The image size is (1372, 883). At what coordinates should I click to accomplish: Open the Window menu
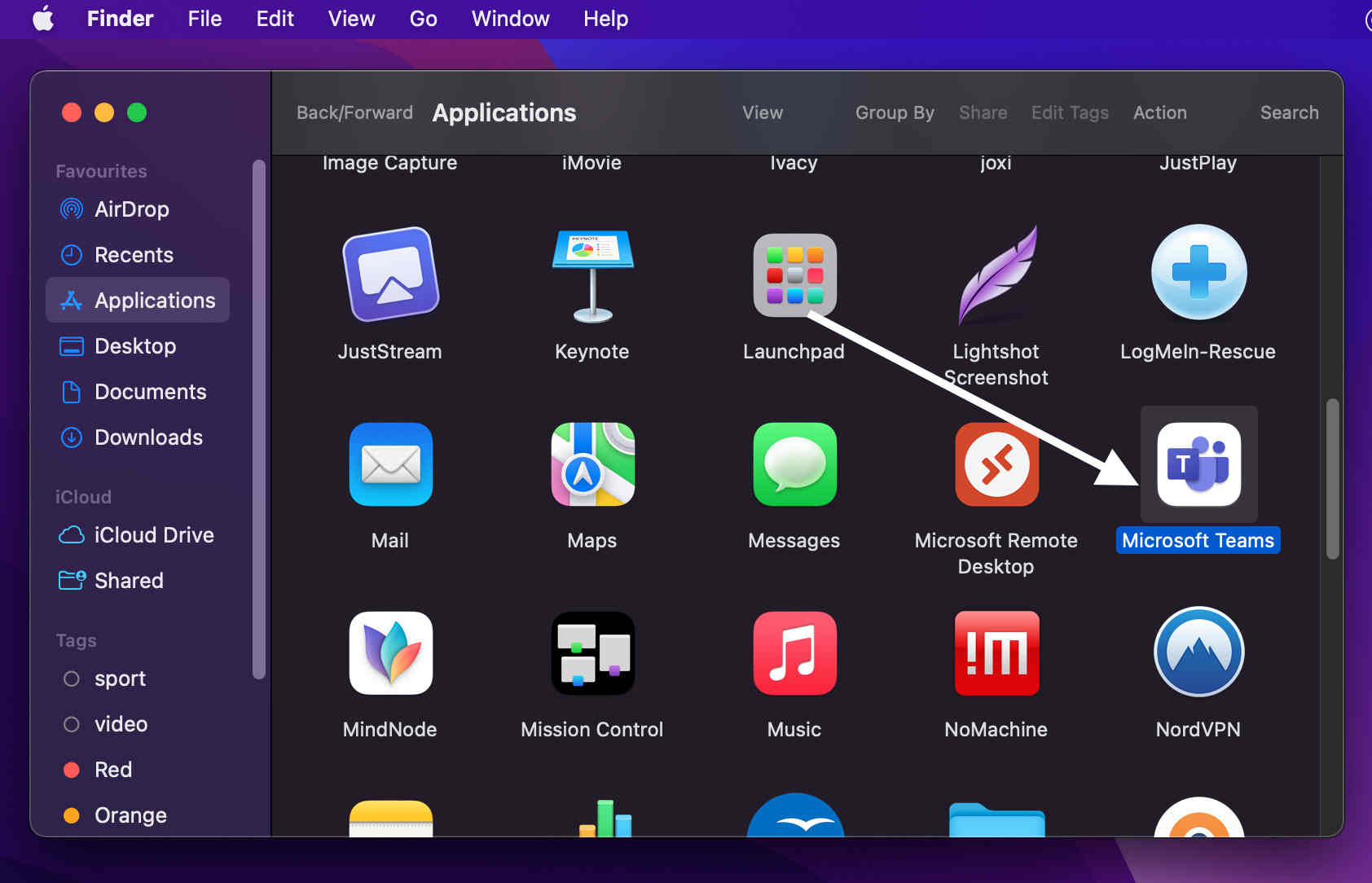[x=510, y=19]
